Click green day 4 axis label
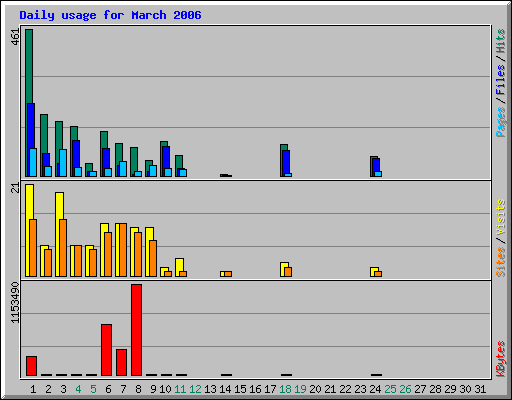Image resolution: width=512 pixels, height=400 pixels. coord(78,389)
